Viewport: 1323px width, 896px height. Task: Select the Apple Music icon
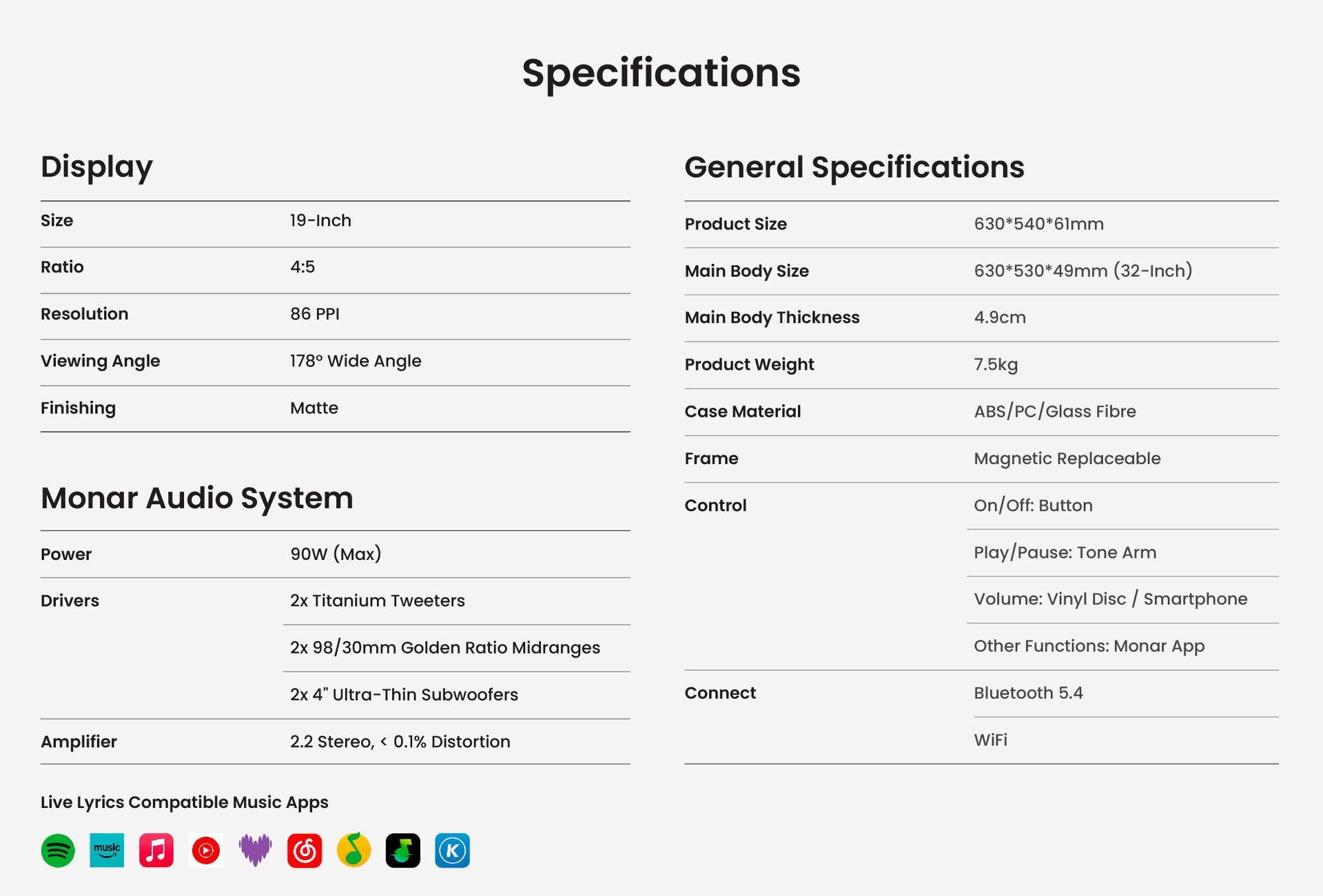coord(156,851)
